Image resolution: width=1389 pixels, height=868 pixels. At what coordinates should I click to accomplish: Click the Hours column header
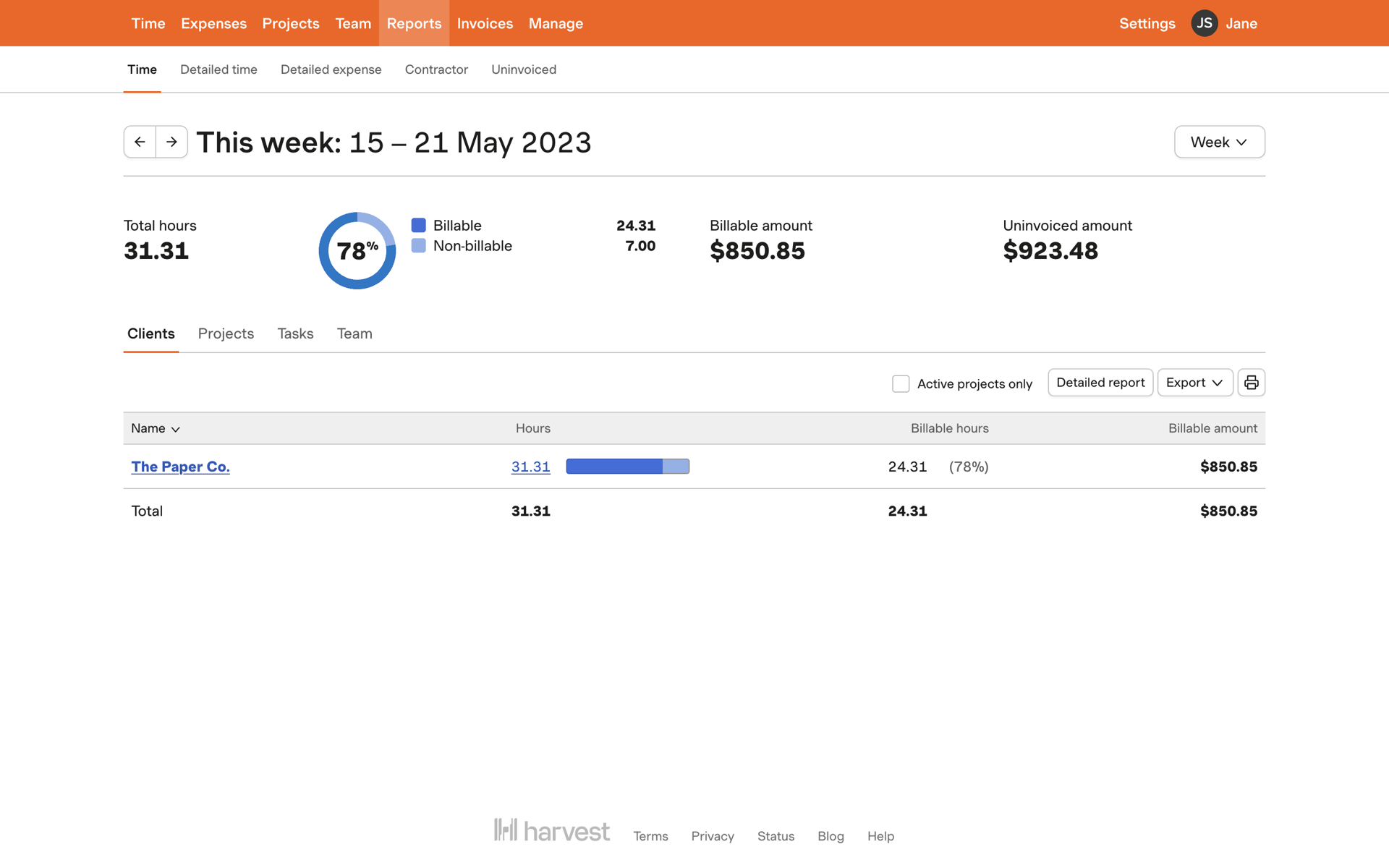[533, 428]
